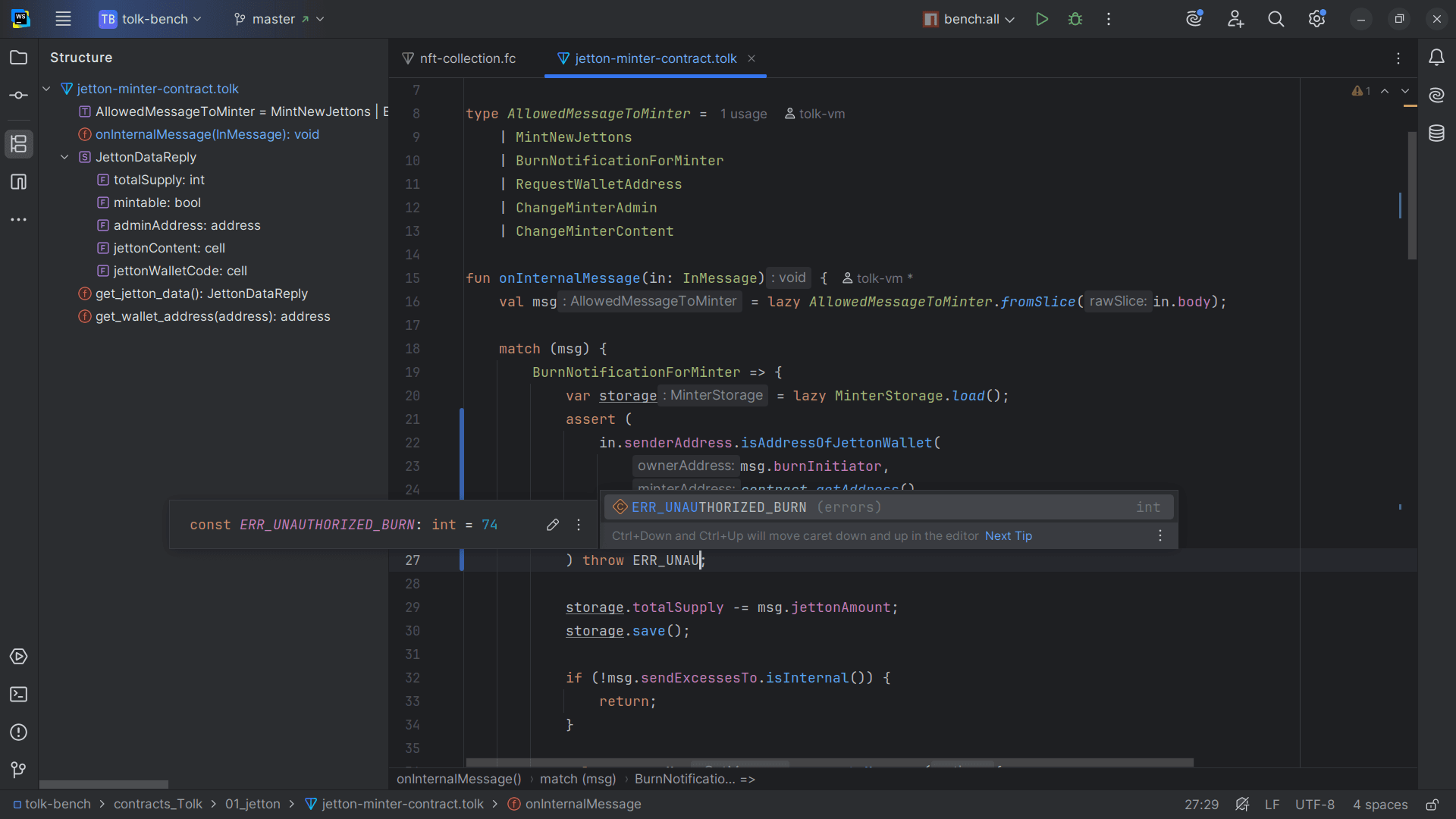Toggle the status bar AI completion icon

click(1242, 805)
